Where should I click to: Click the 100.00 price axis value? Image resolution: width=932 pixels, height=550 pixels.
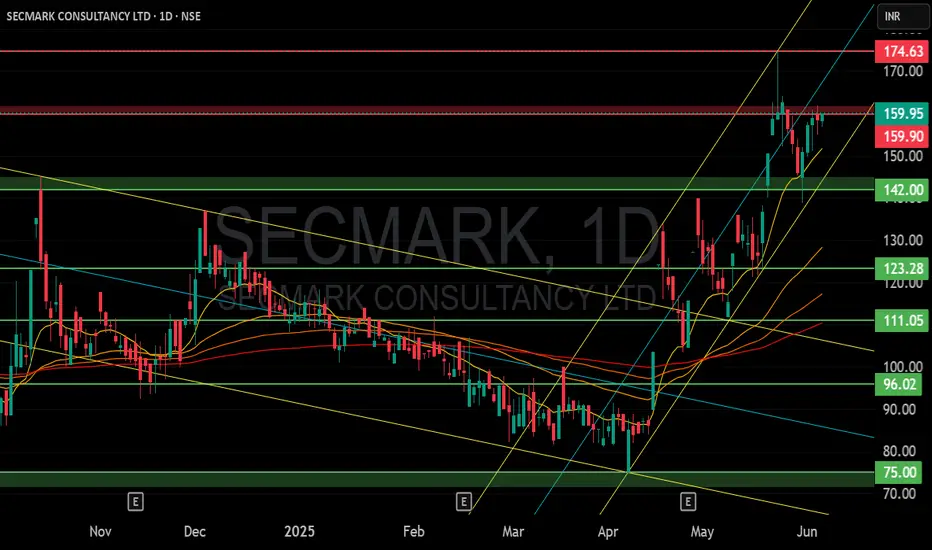tap(903, 367)
